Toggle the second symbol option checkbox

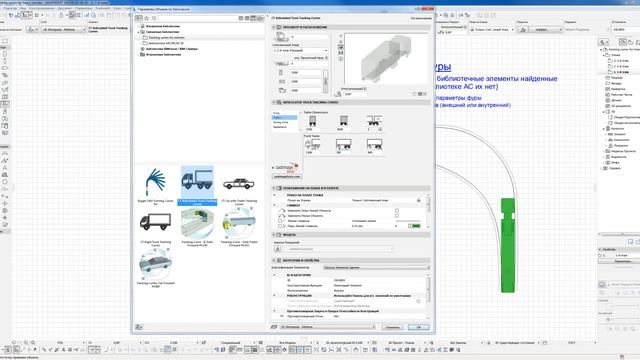click(x=397, y=216)
